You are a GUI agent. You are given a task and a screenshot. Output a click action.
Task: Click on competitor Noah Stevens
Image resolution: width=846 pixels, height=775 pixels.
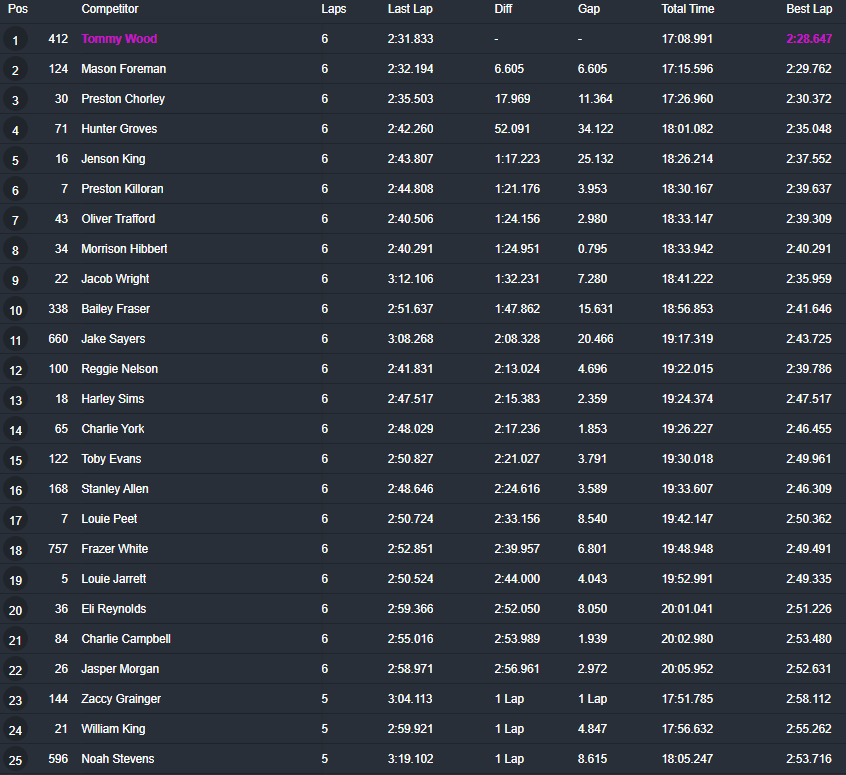(117, 759)
